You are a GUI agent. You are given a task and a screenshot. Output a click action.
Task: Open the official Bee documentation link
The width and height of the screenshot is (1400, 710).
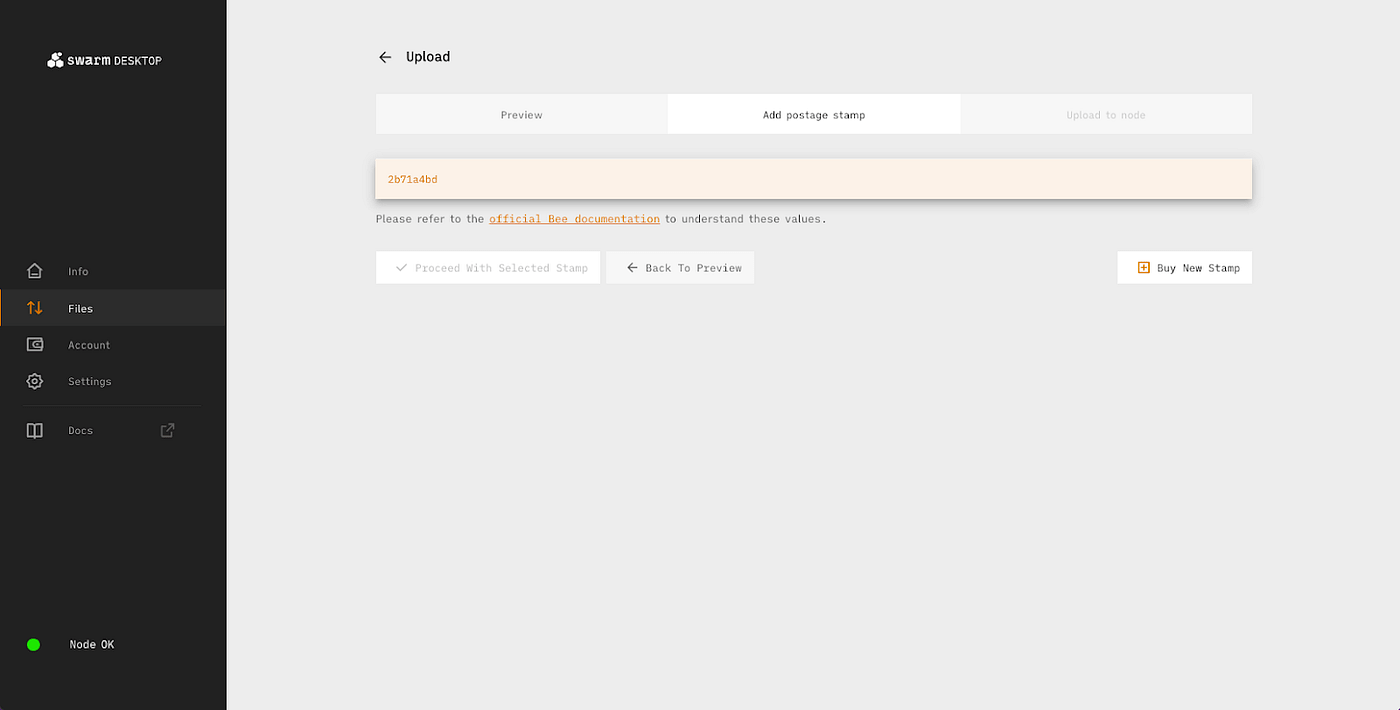pos(574,219)
